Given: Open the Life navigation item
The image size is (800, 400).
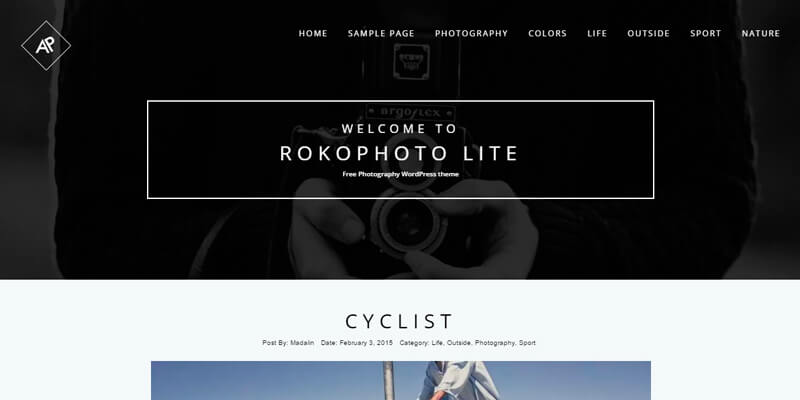Looking at the screenshot, I should (597, 34).
